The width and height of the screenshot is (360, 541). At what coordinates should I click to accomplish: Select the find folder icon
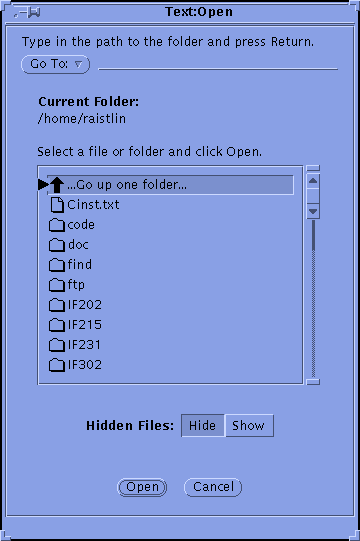[57, 265]
